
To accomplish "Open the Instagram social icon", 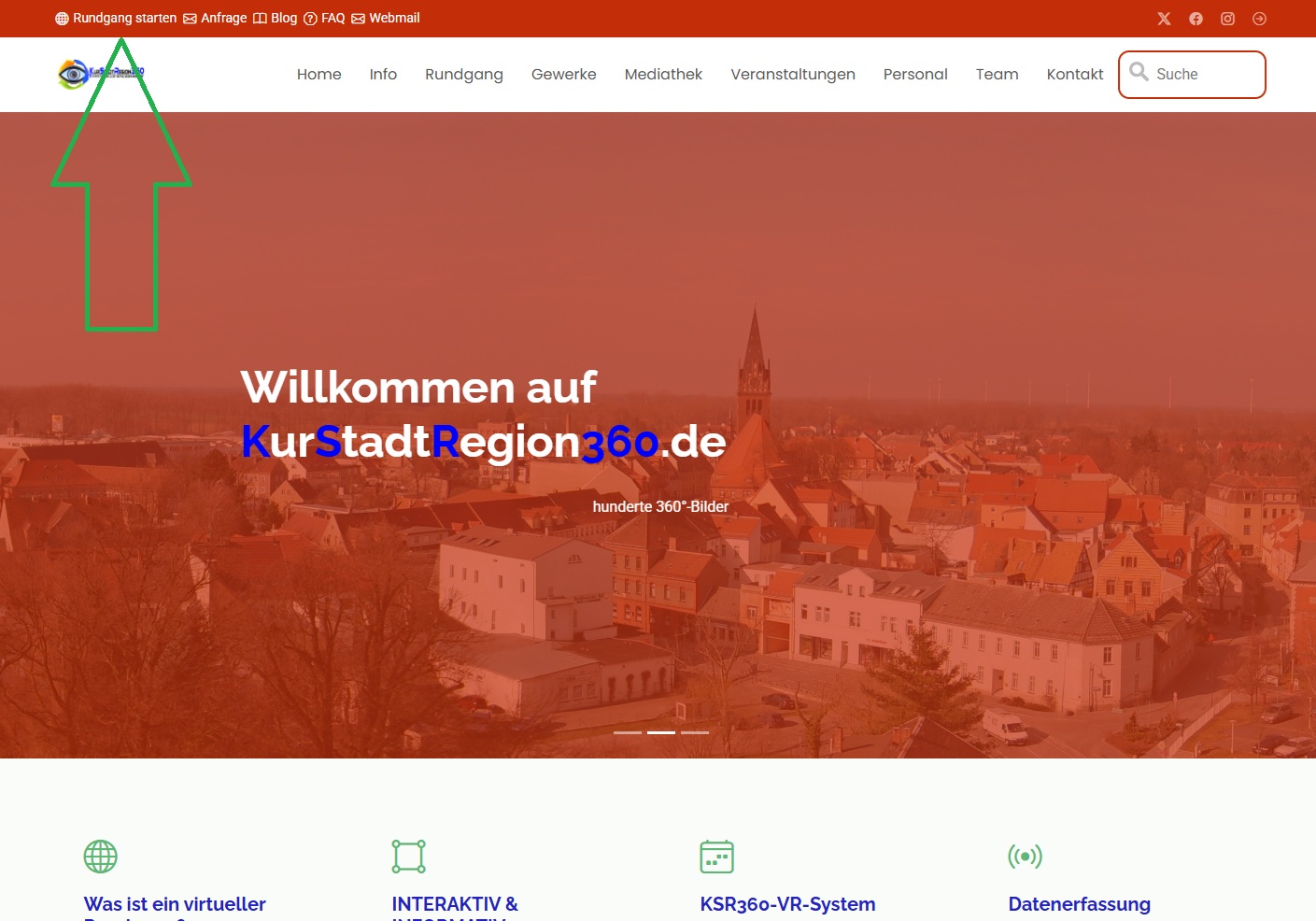I will (1227, 19).
